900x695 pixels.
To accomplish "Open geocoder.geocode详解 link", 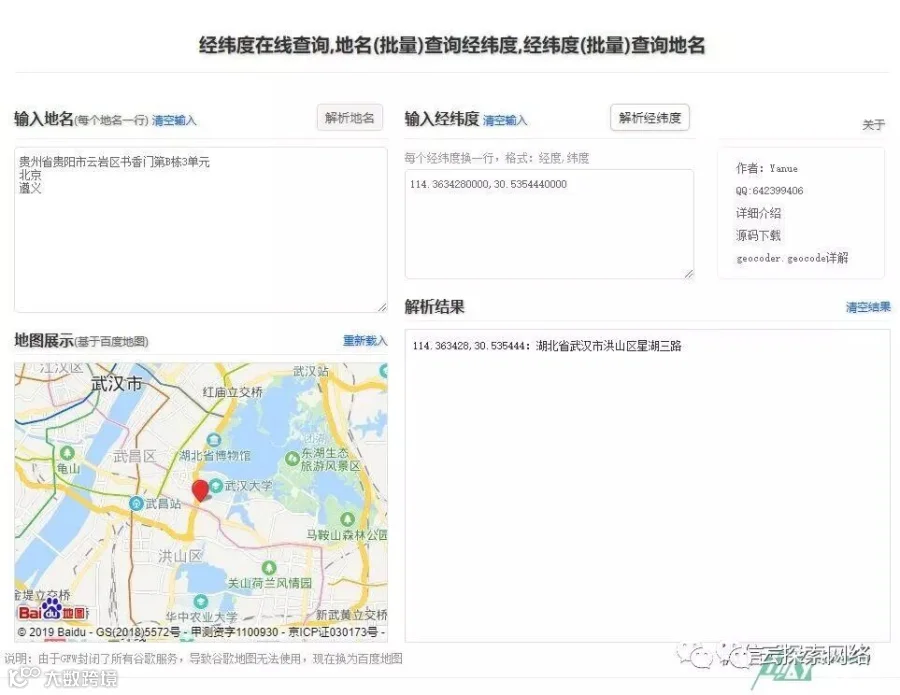I will (x=792, y=258).
